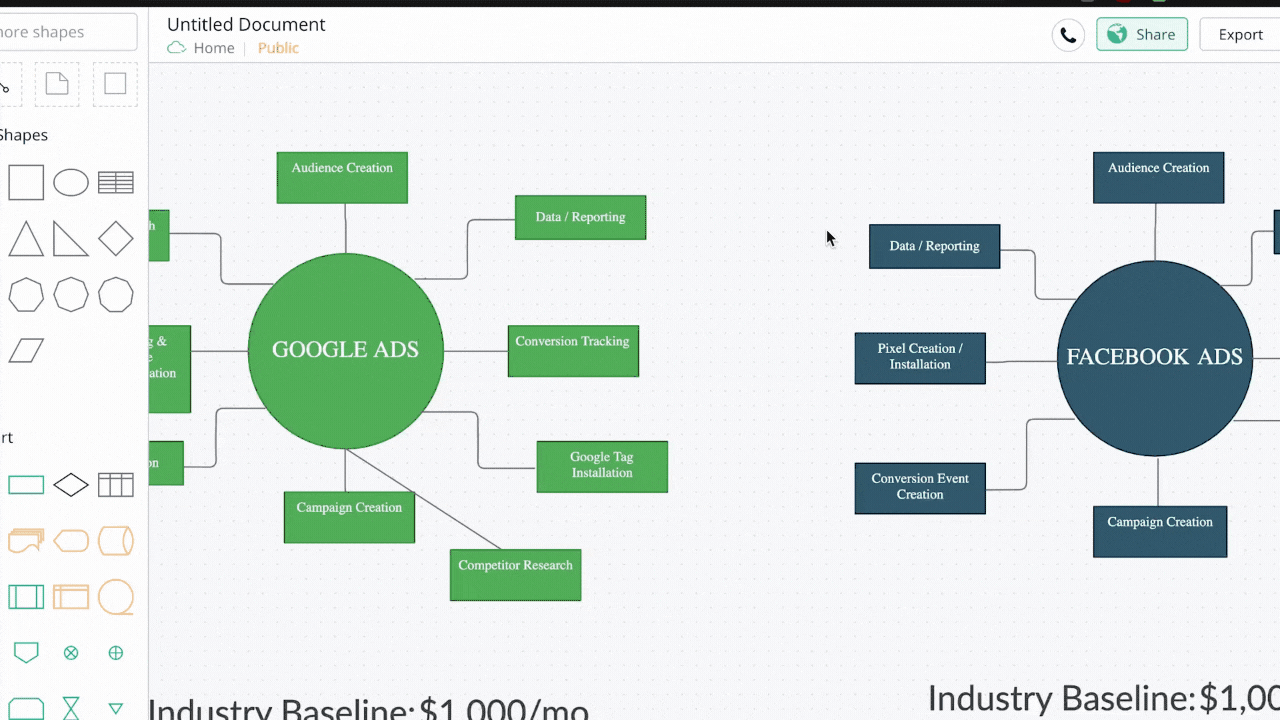
Task: Select green Audience Creation box
Action: click(x=342, y=177)
